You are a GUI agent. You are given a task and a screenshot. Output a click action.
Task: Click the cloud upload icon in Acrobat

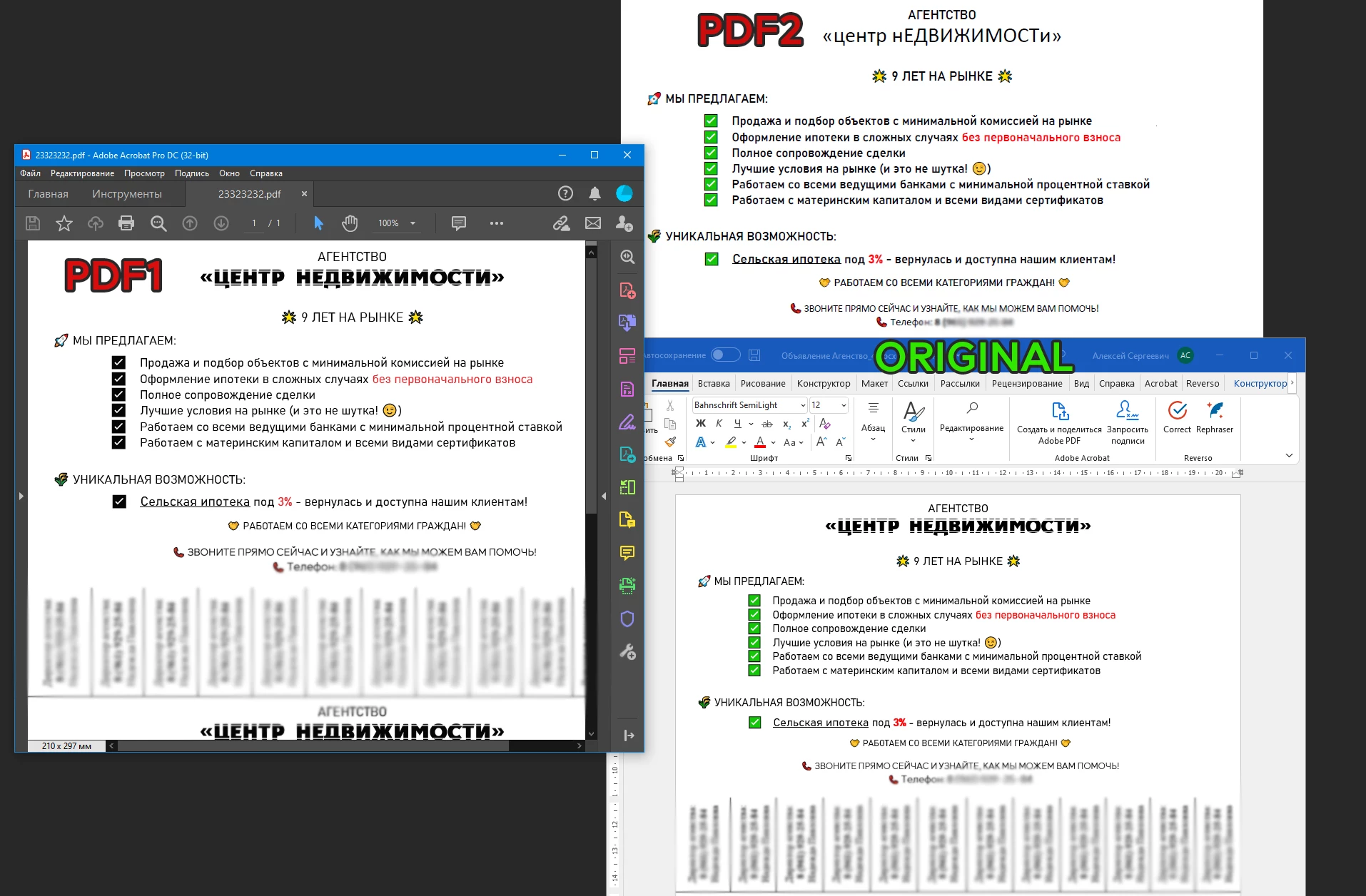(x=96, y=223)
